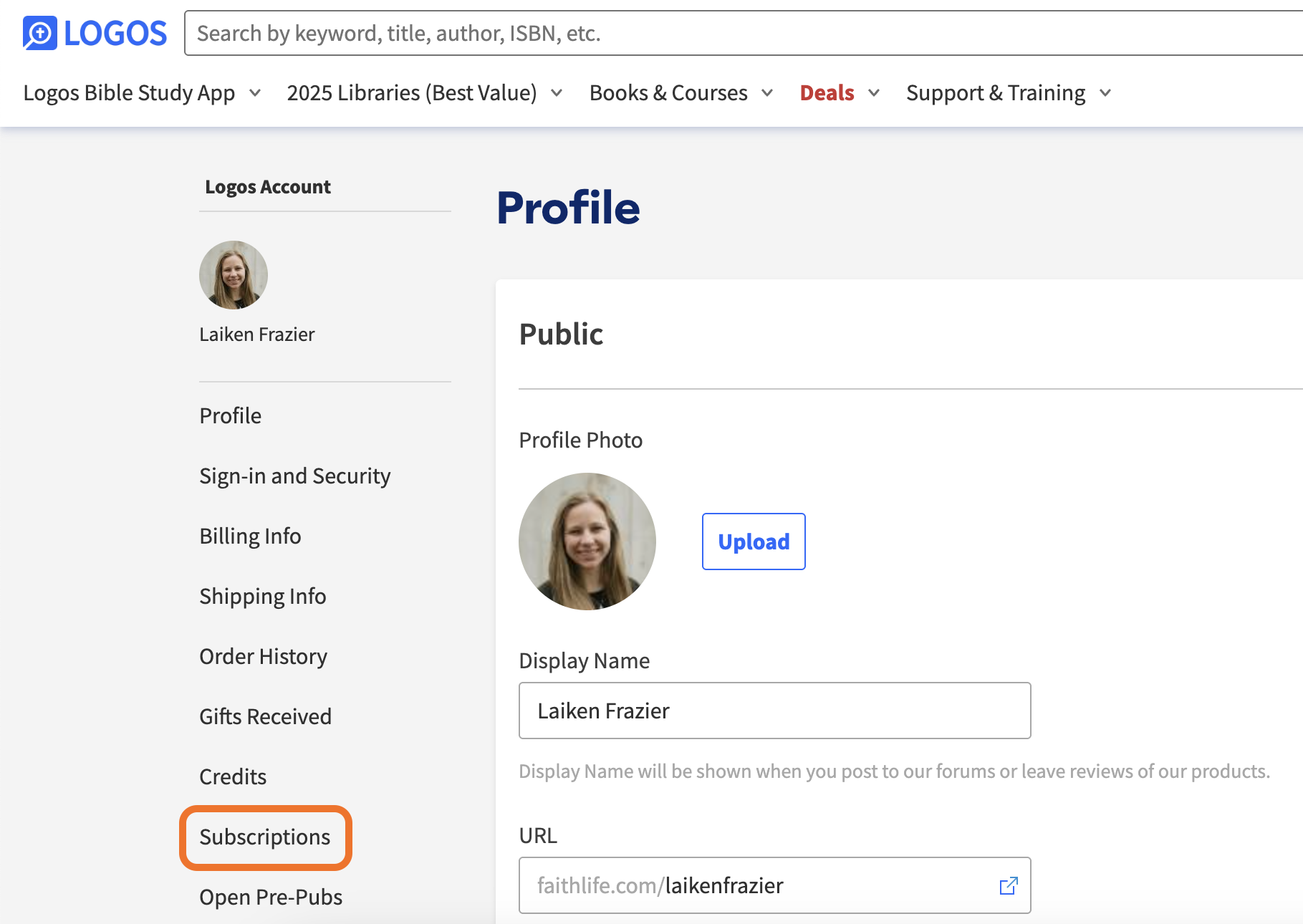Click the Logos logo icon

tap(39, 33)
